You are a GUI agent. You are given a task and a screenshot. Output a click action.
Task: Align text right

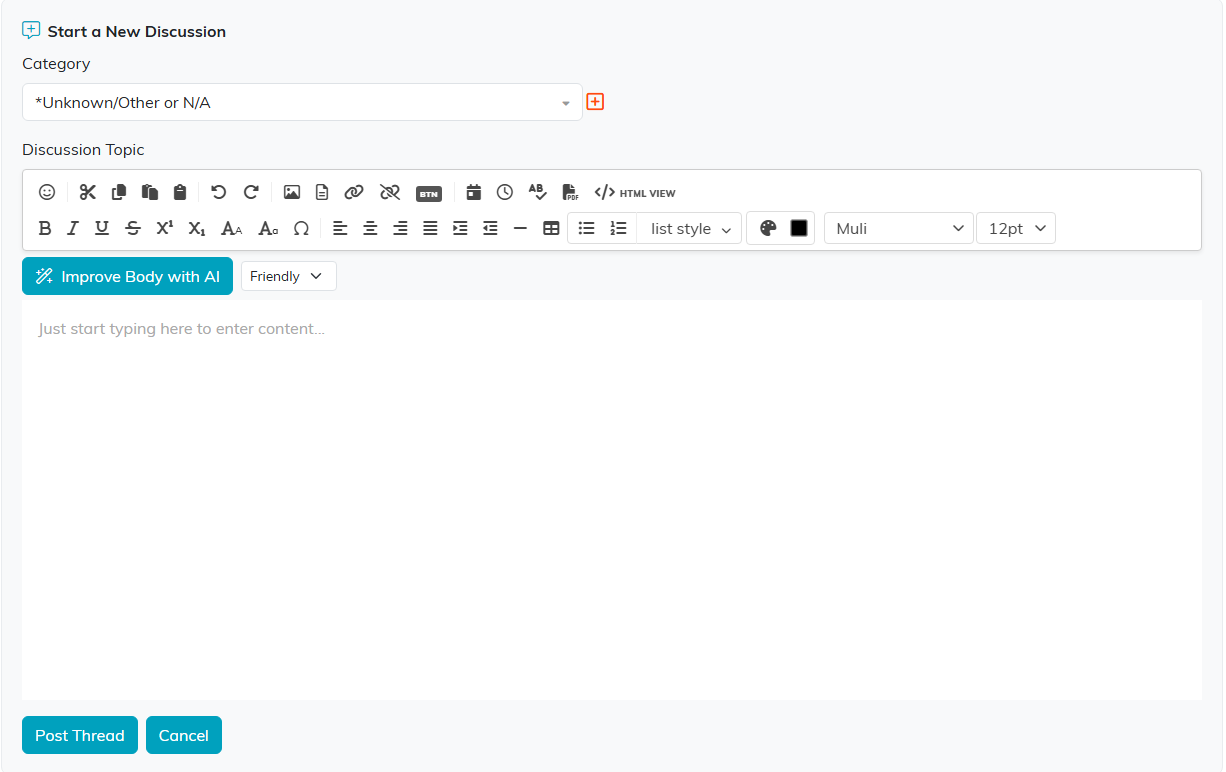coord(400,228)
